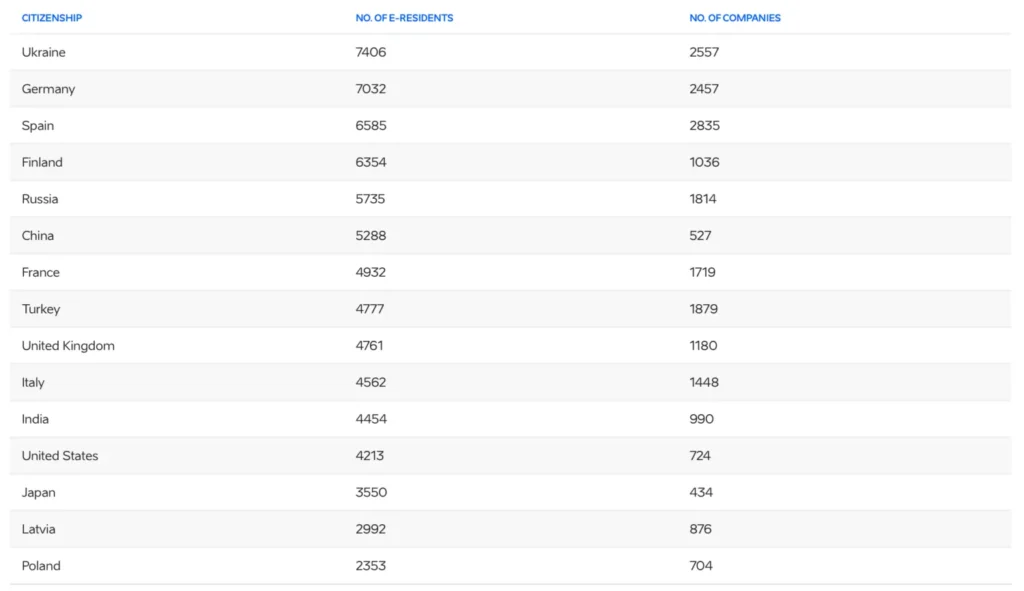This screenshot has width=1024, height=591.
Task: Click NO. OF COMPANIES column header
Action: 735,18
